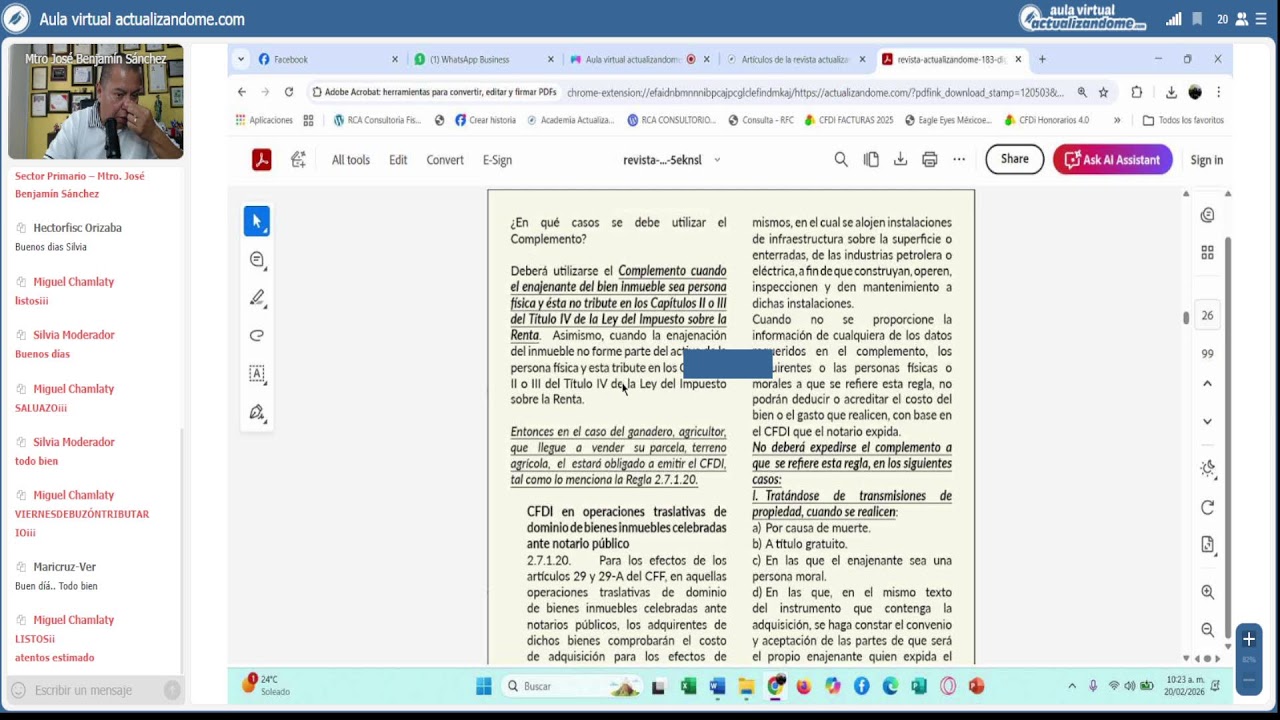
Task: Click the browser address bar URL
Action: tap(815, 92)
